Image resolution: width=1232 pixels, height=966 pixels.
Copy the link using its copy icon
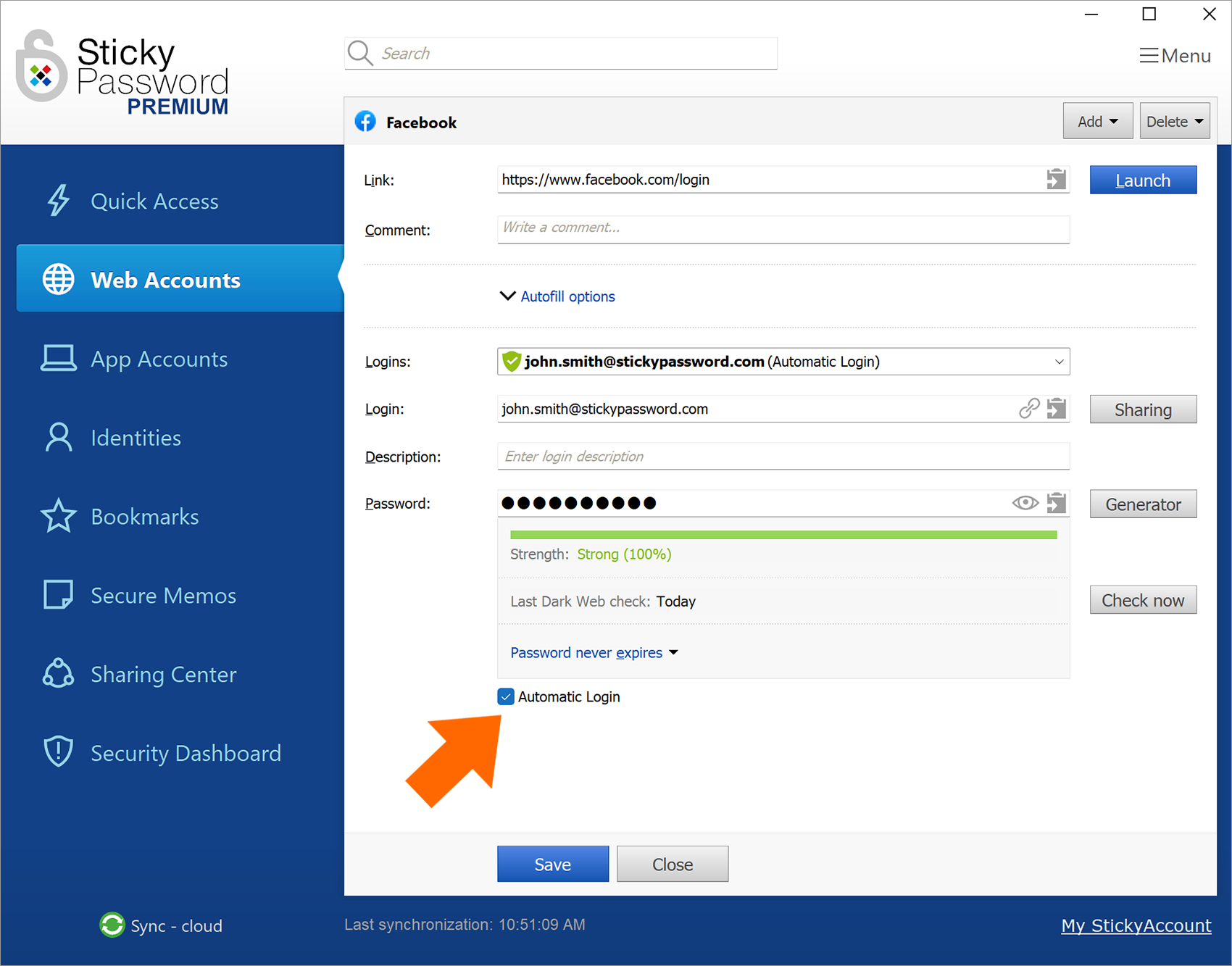click(x=1057, y=179)
